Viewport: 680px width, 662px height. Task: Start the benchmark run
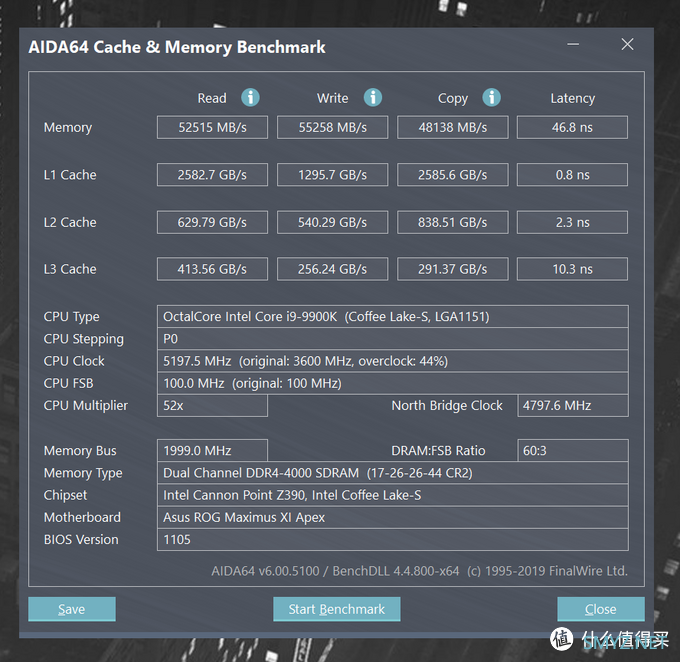pos(337,609)
